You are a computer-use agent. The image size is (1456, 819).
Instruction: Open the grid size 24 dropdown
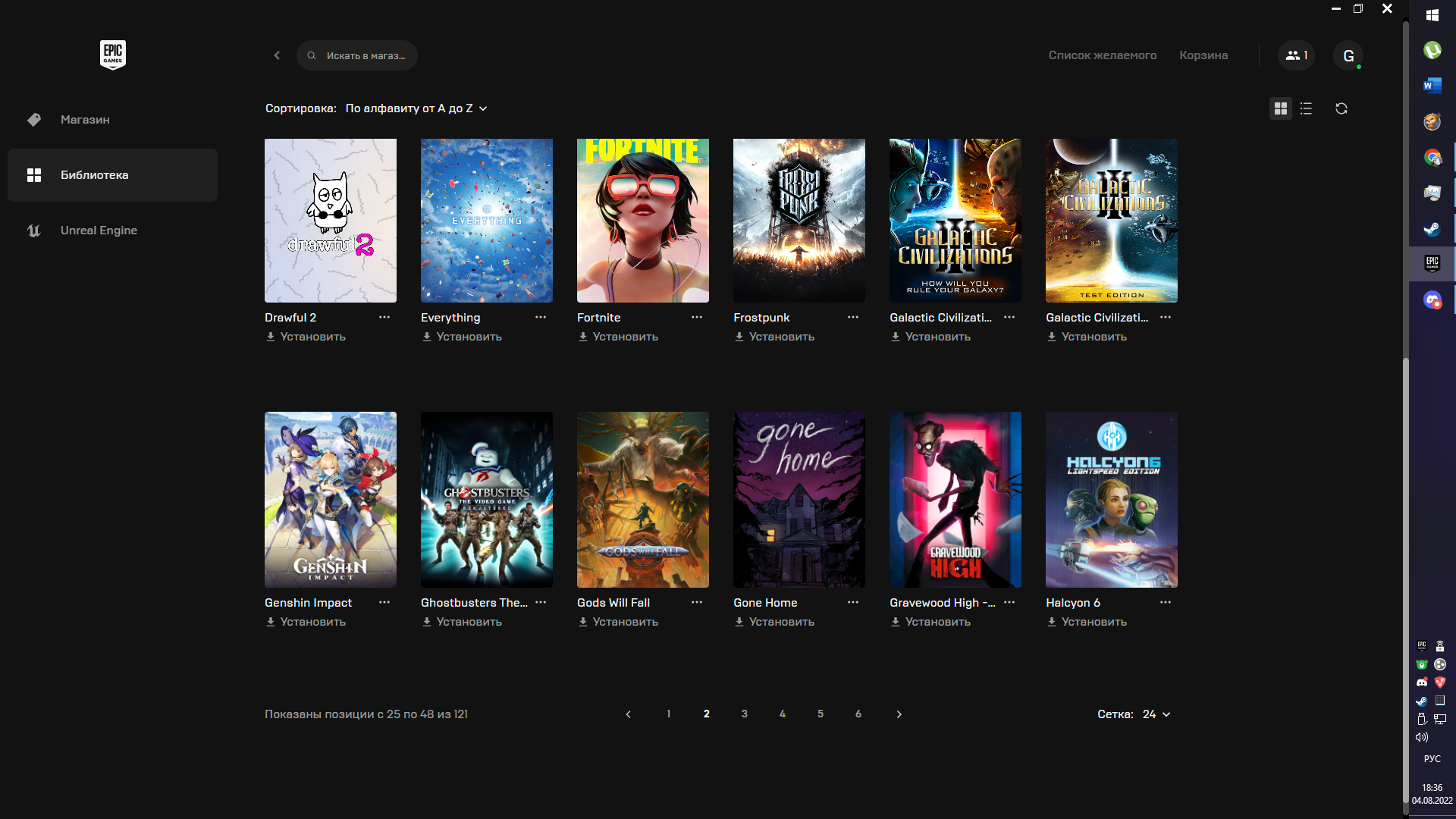click(x=1156, y=714)
